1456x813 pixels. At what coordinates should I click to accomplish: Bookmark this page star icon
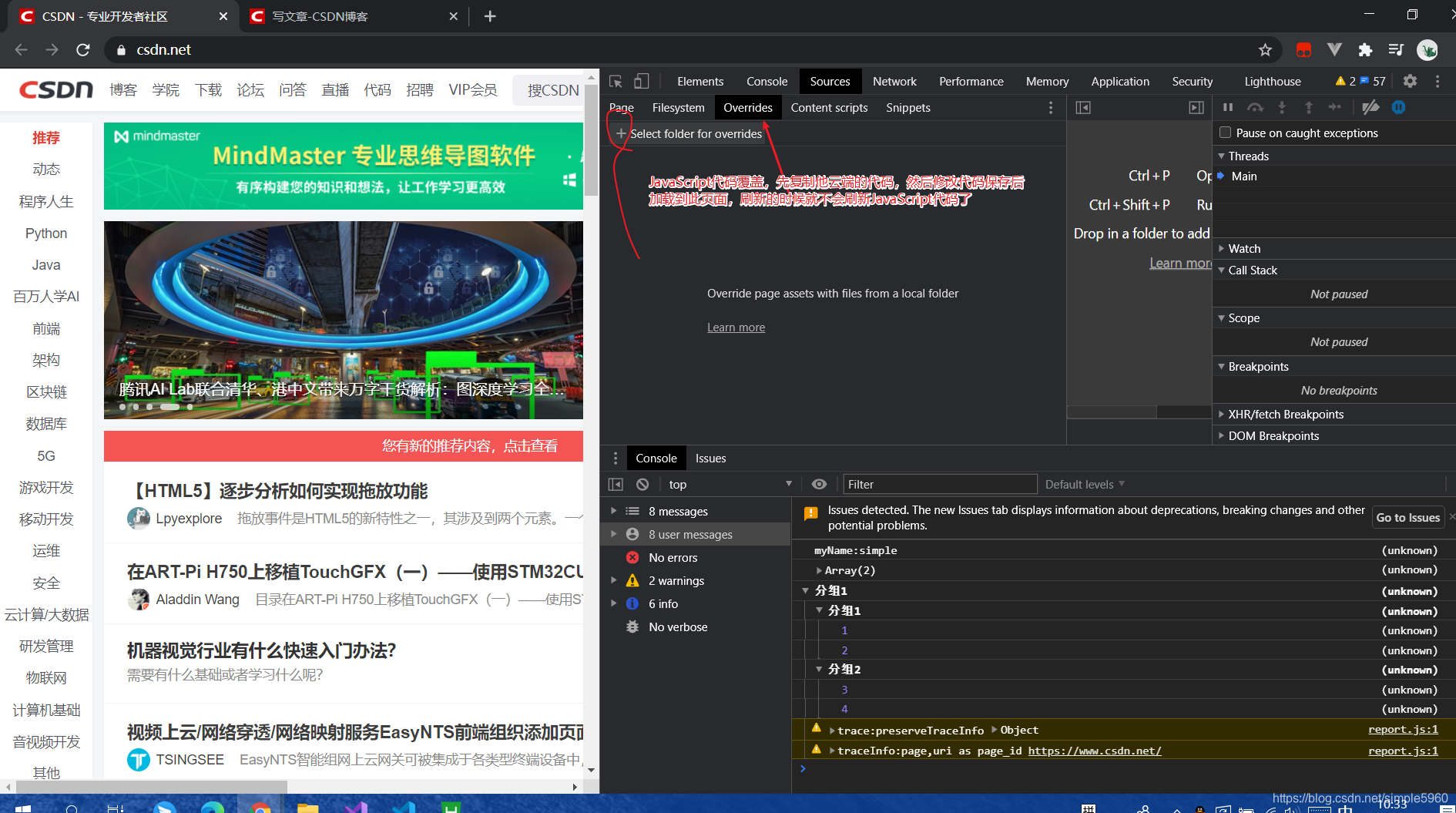[1265, 49]
